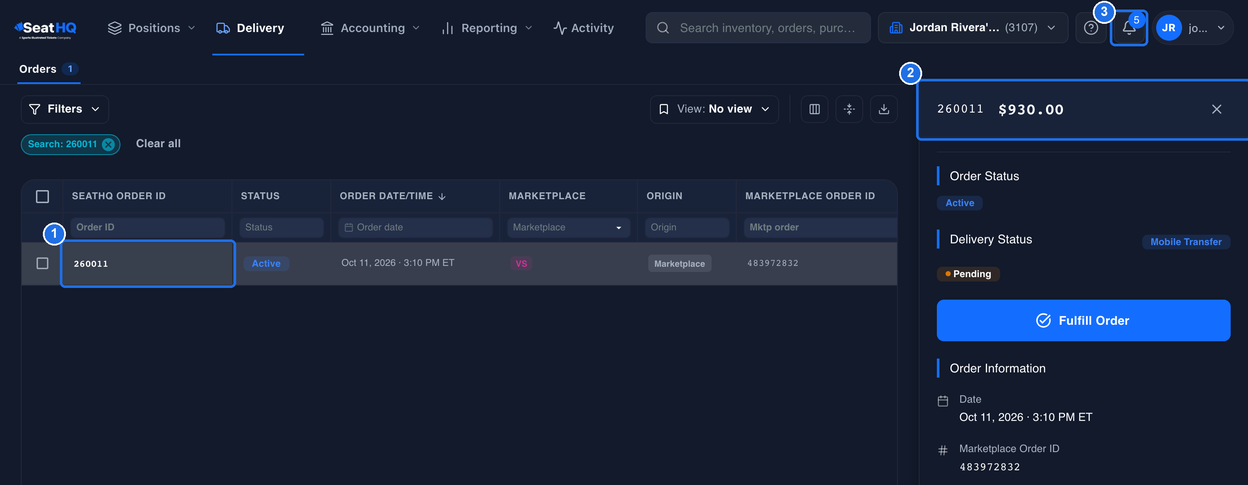
Task: Click the Status filter field
Action: click(281, 228)
